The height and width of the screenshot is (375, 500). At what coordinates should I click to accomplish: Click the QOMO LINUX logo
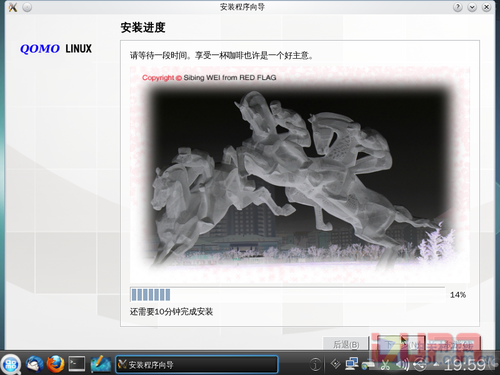coord(56,49)
